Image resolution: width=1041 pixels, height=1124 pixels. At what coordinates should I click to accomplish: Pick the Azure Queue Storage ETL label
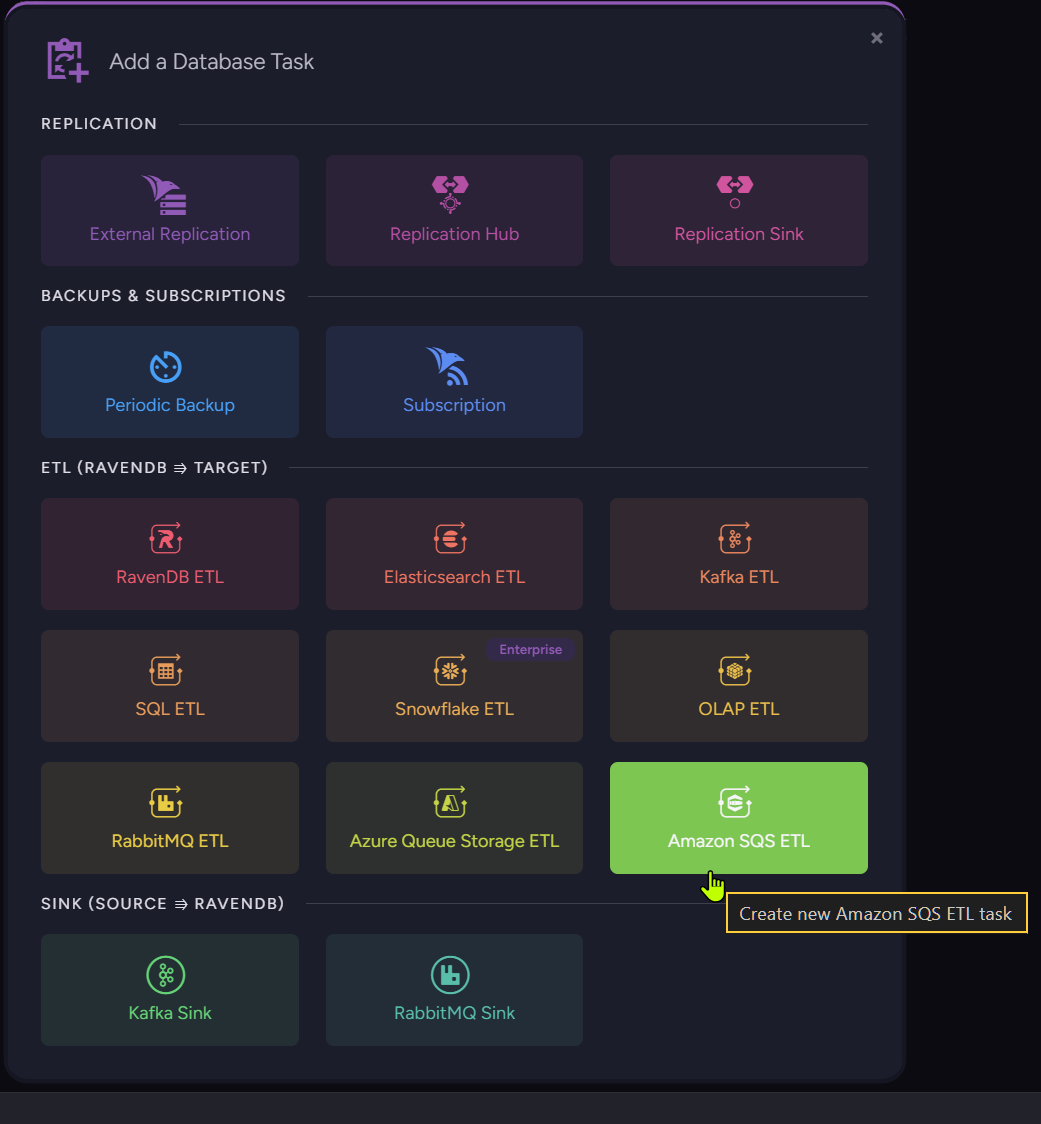point(455,841)
